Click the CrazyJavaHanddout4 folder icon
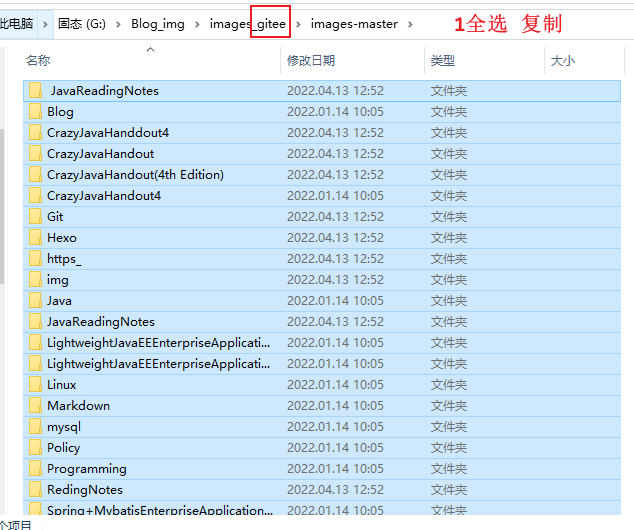The image size is (634, 530). click(35, 133)
